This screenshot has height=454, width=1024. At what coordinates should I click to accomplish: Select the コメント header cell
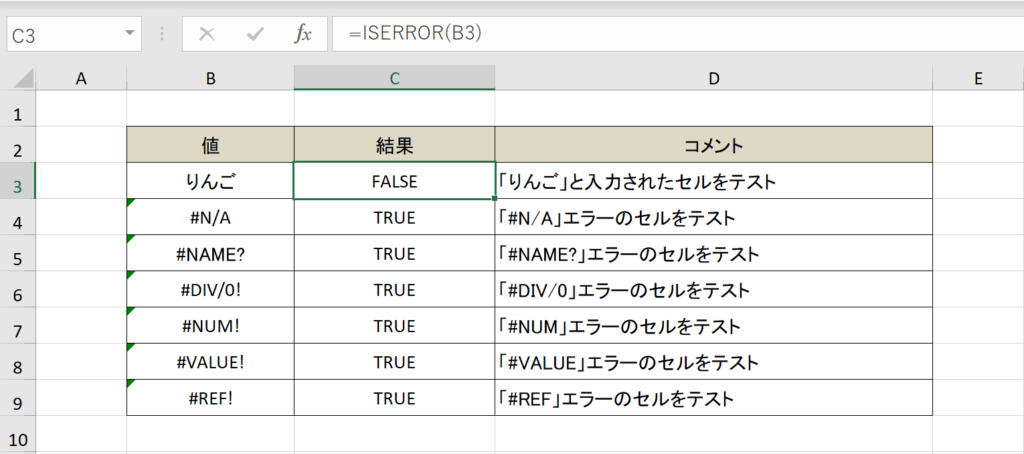pyautogui.click(x=714, y=145)
